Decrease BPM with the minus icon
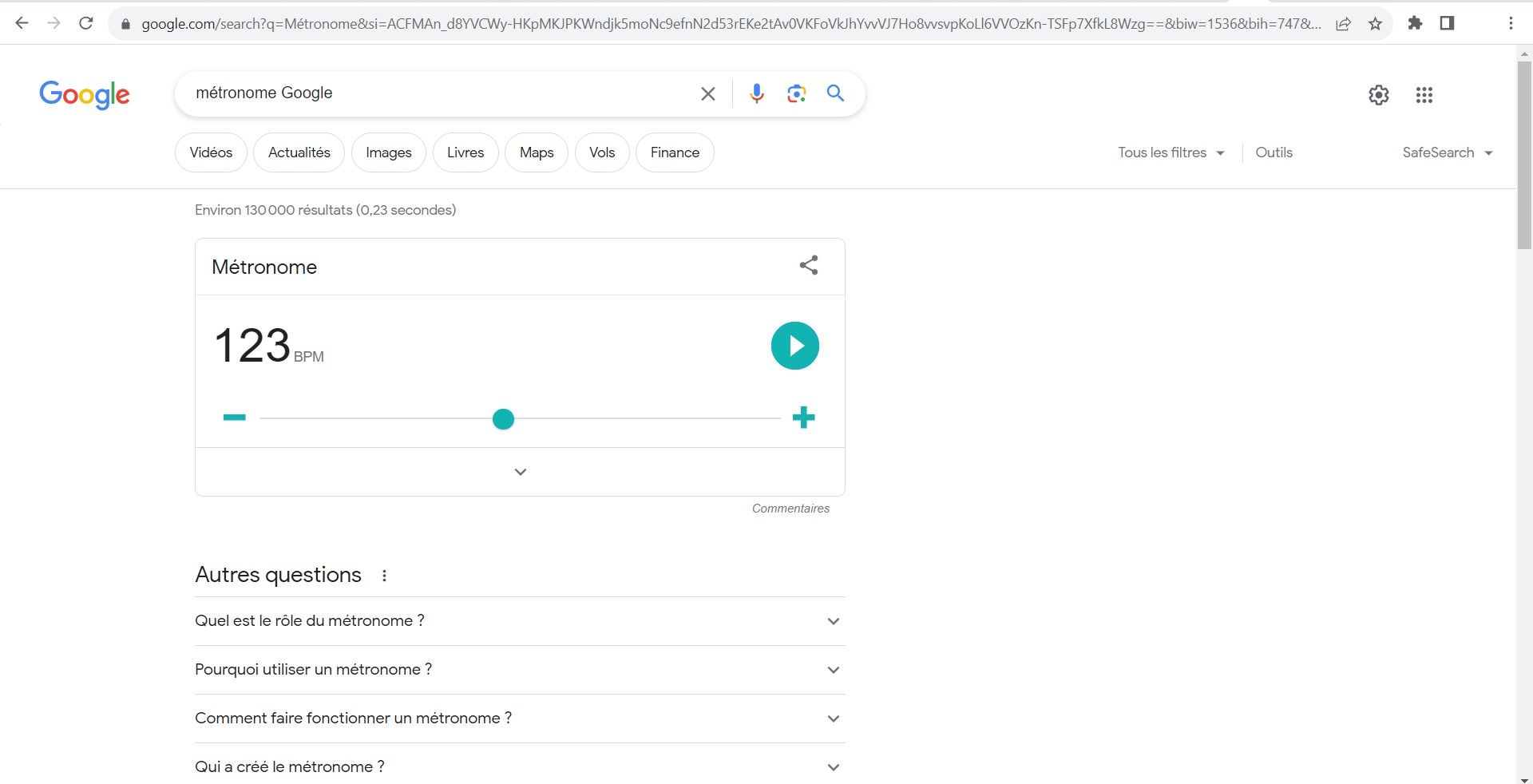The width and height of the screenshot is (1533, 784). [x=234, y=418]
